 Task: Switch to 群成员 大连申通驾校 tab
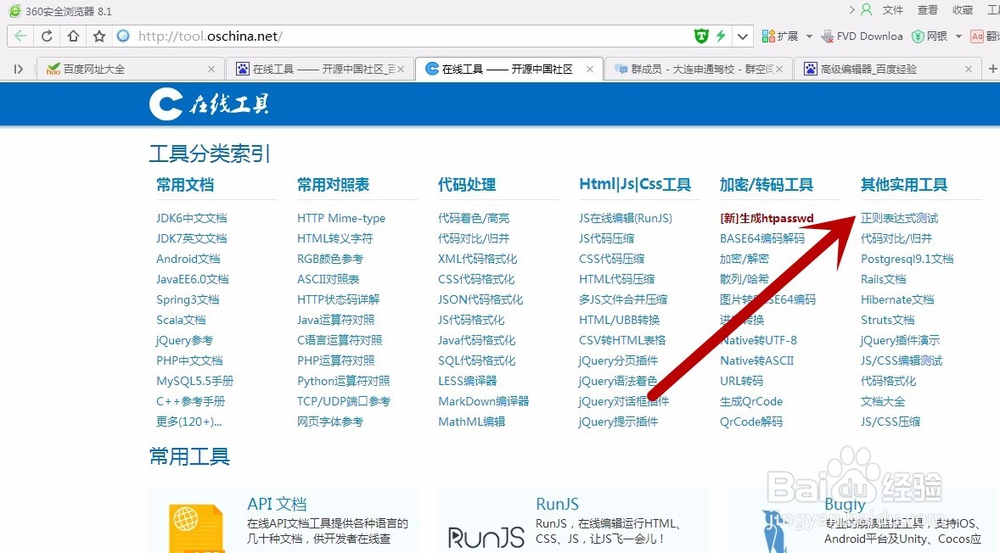pos(700,69)
